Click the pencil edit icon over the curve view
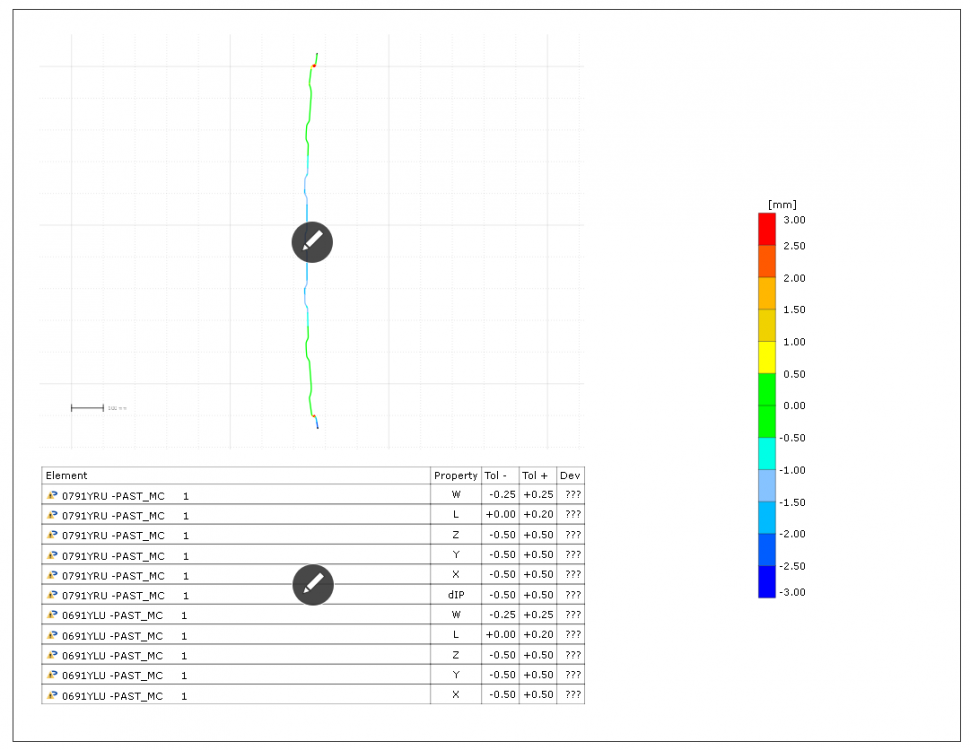This screenshot has height=750, width=970. (312, 242)
